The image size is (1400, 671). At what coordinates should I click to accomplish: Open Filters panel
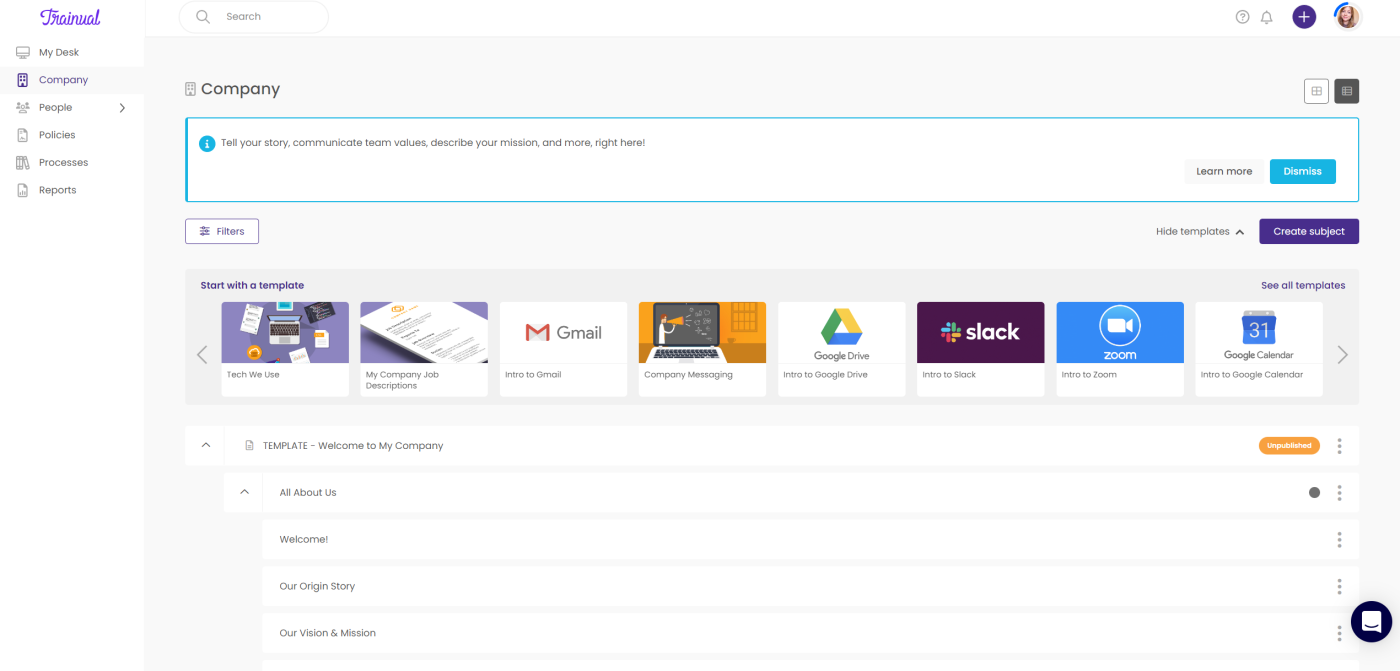pyautogui.click(x=222, y=231)
